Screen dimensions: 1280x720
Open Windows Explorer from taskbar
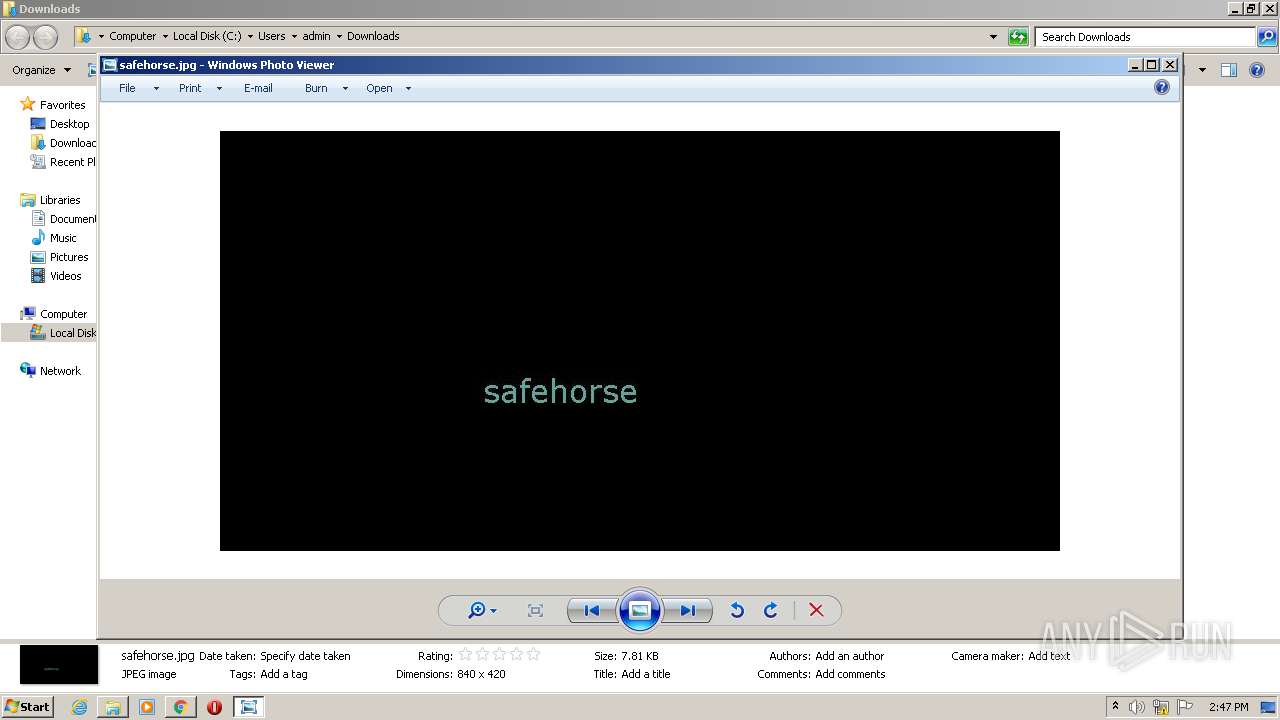pos(113,707)
